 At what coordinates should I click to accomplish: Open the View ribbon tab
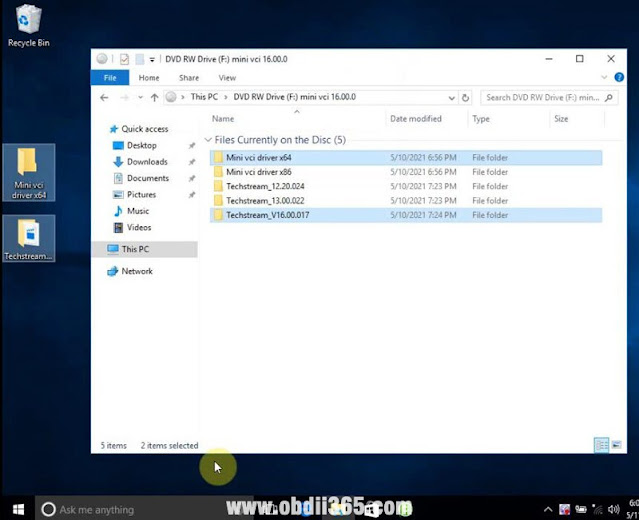tap(227, 78)
